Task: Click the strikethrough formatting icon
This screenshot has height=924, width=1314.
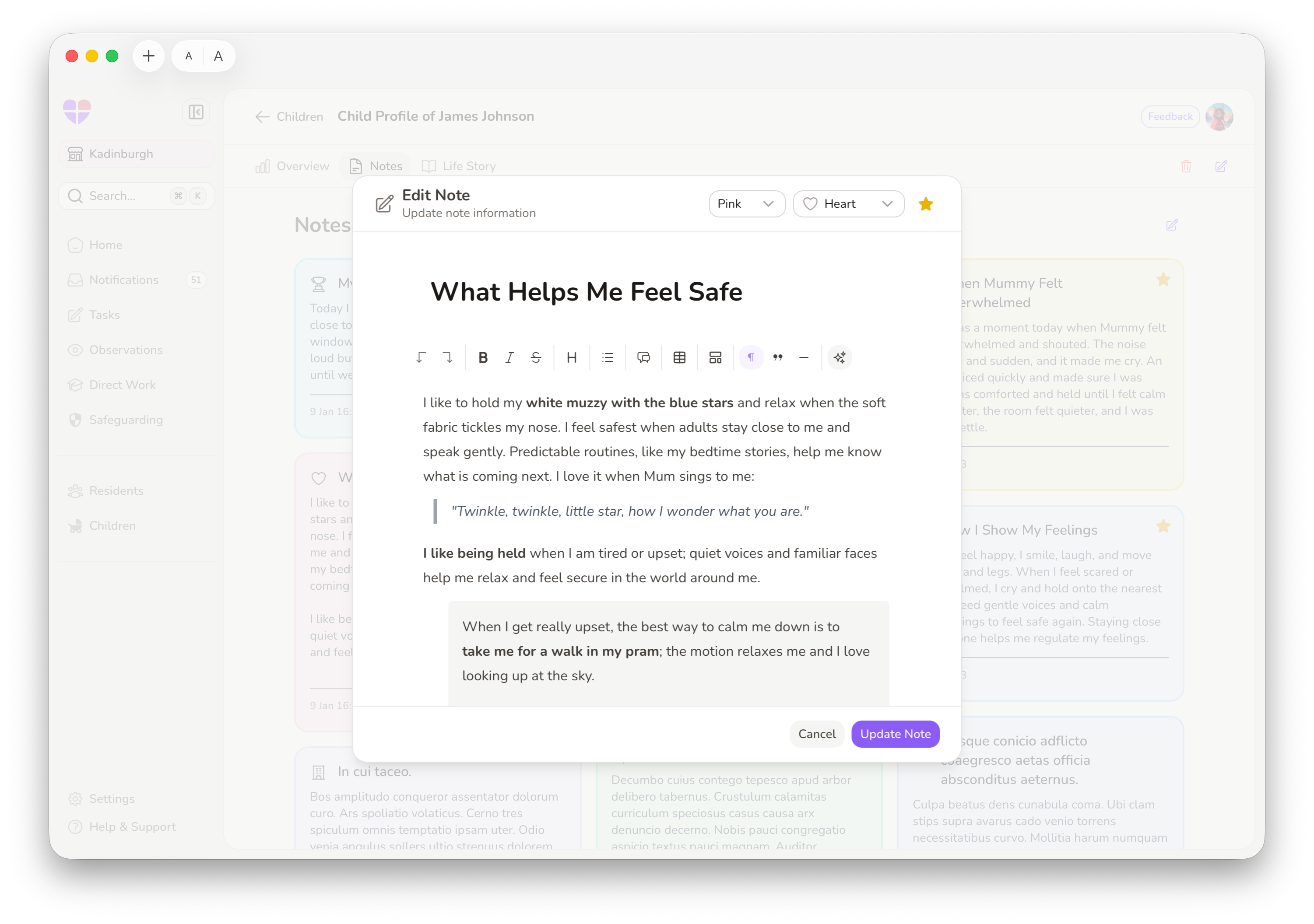Action: click(536, 357)
